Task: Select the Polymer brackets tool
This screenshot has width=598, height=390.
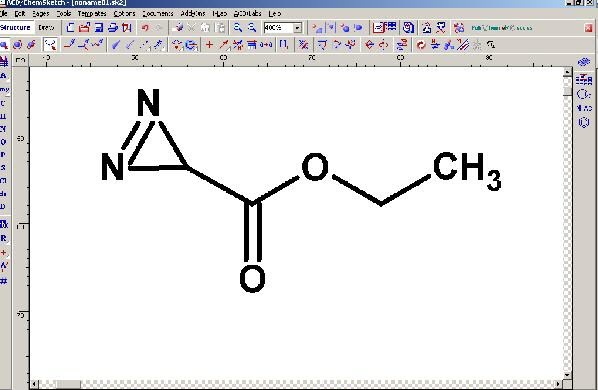Action: [283, 45]
